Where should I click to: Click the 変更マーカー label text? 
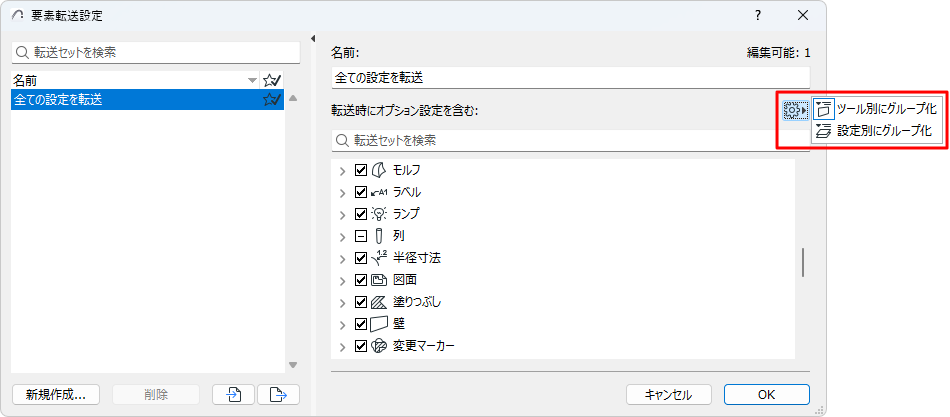coord(424,347)
